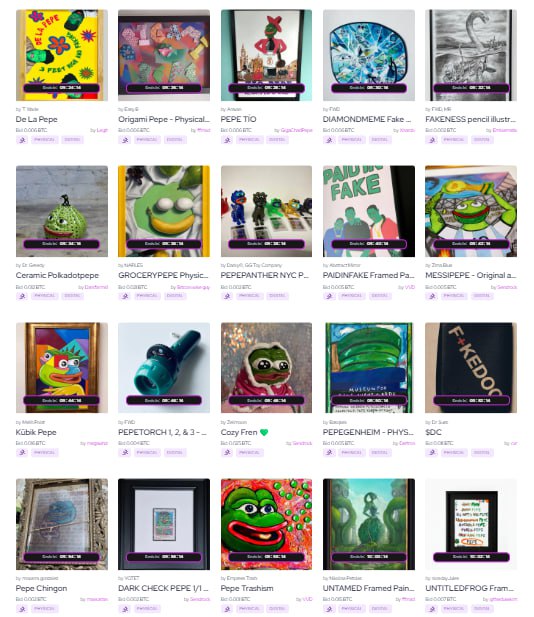Click the gavel icon under Pepe Trashism

point(227,609)
